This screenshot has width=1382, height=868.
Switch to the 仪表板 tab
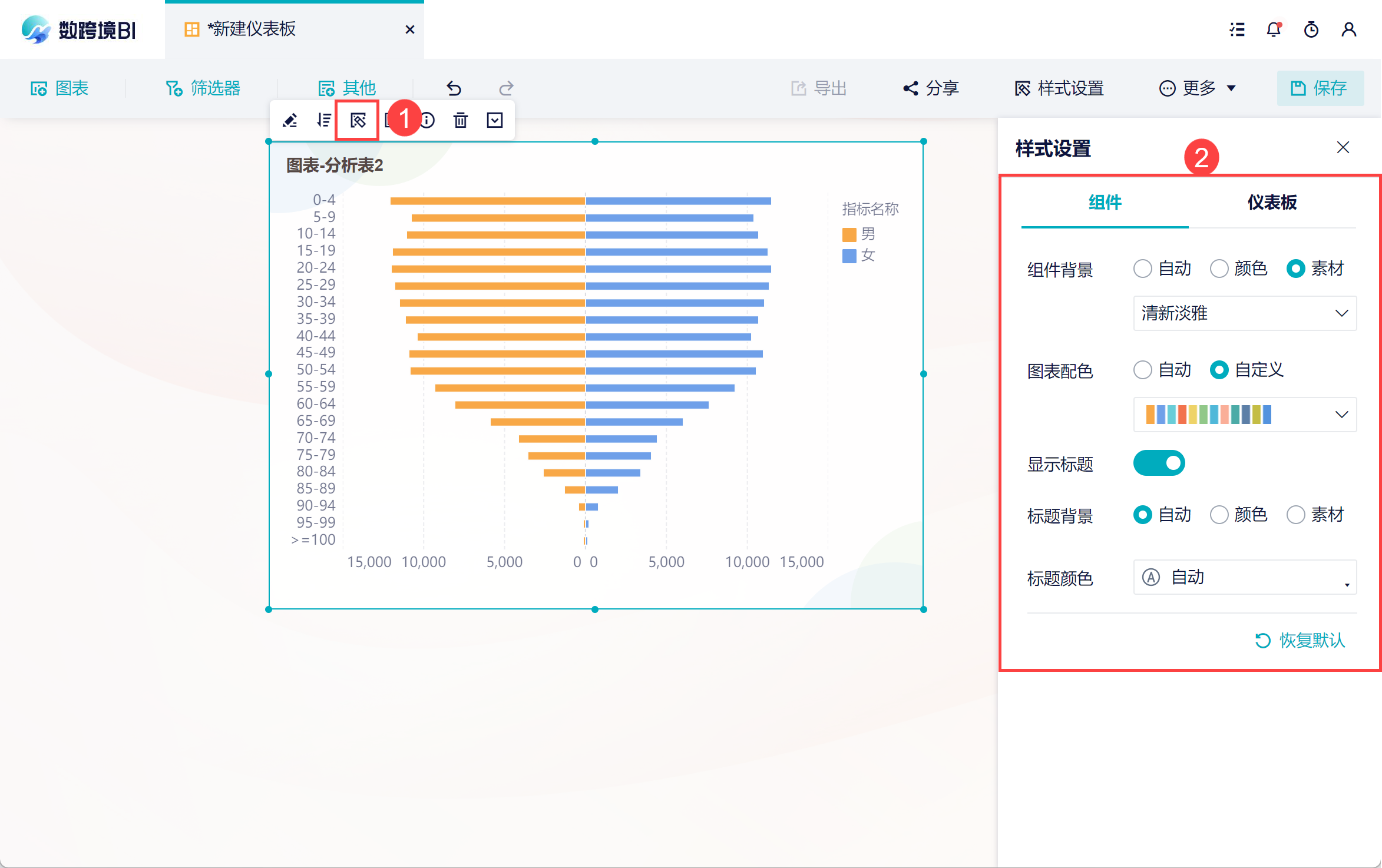pos(1272,203)
